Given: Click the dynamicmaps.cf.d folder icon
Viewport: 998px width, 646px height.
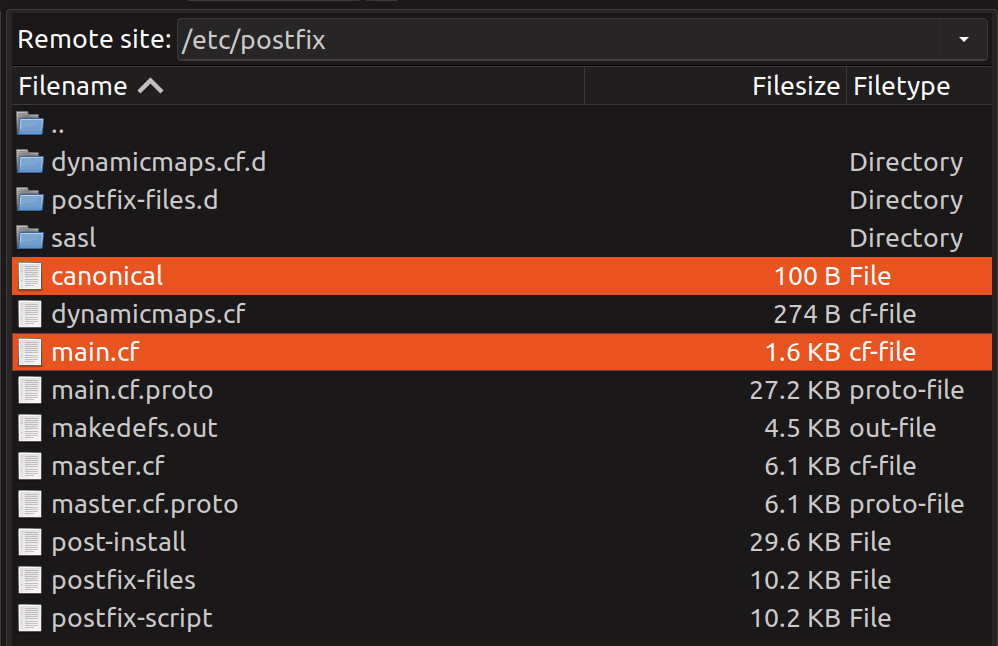Looking at the screenshot, I should coord(30,162).
